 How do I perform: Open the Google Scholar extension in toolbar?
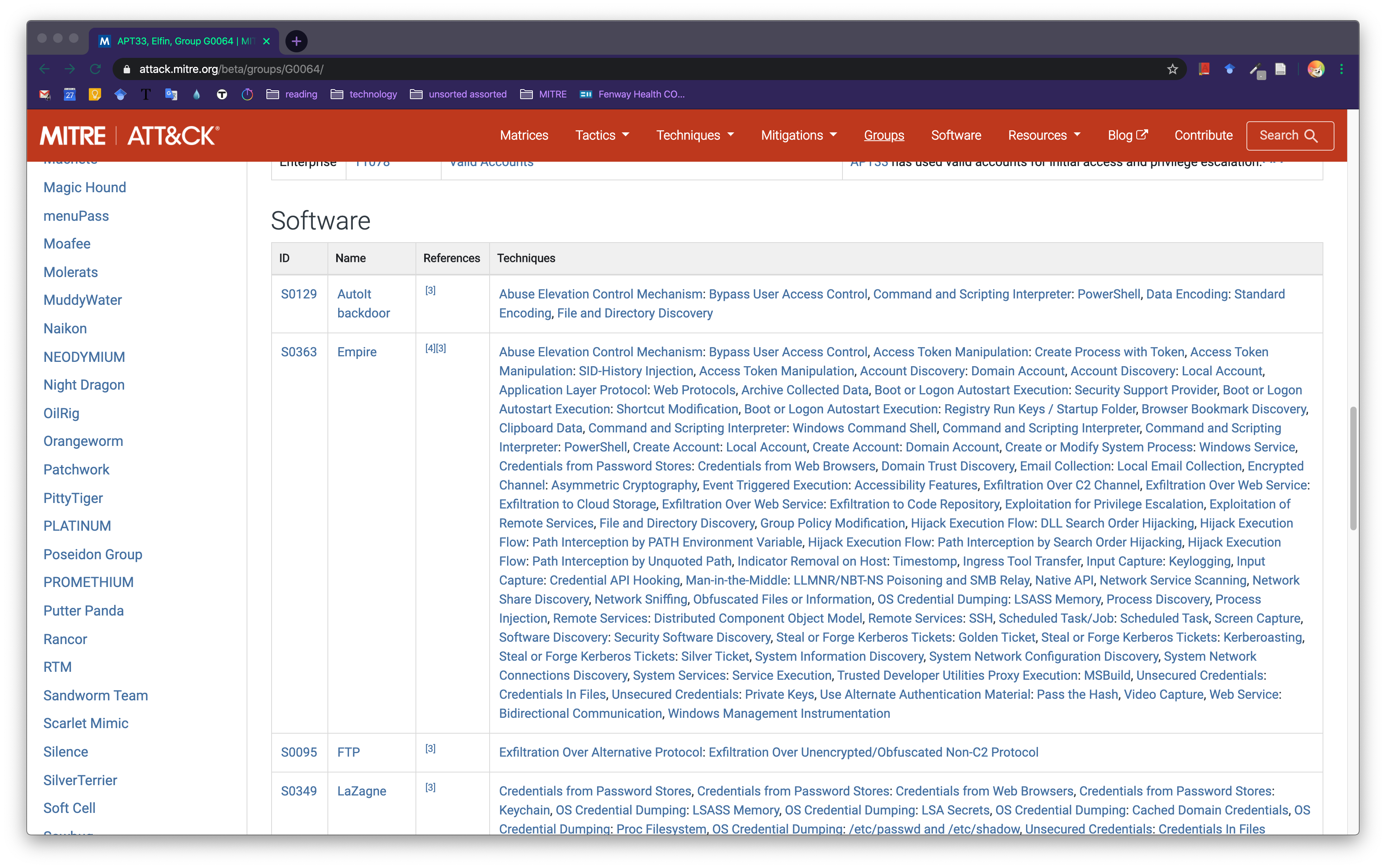[1229, 69]
